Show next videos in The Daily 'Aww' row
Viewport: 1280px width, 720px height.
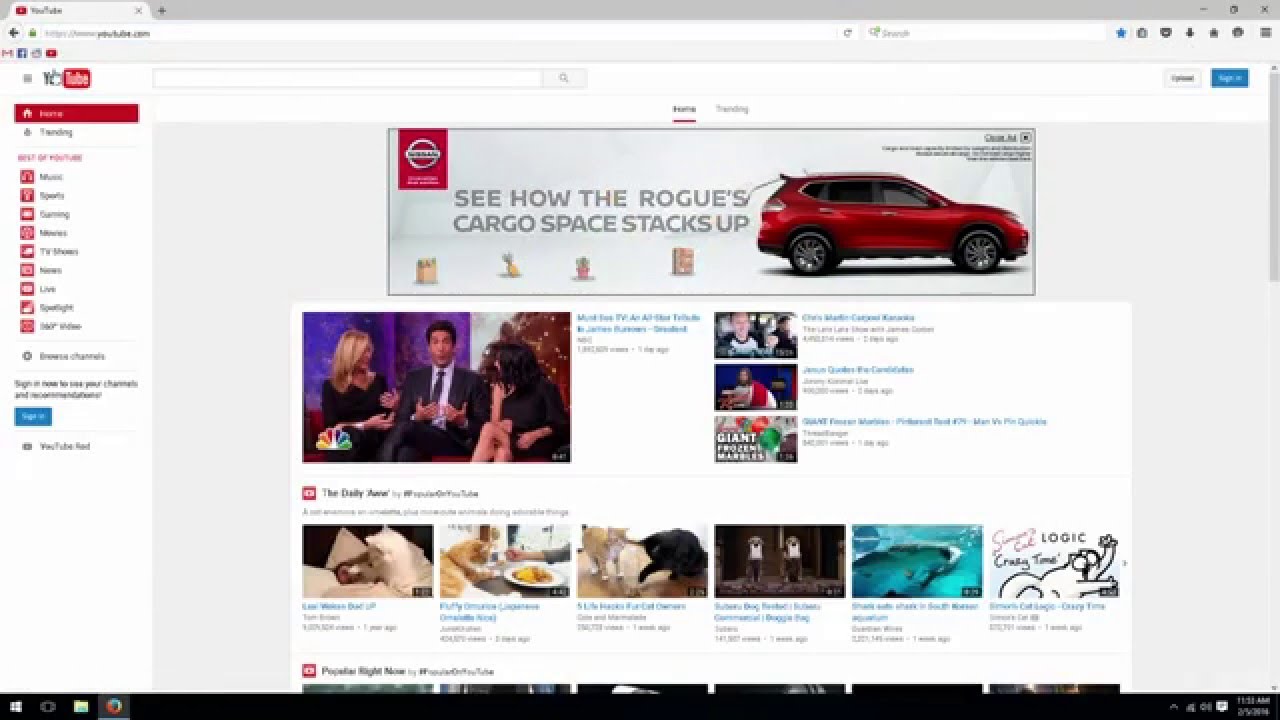(x=1124, y=563)
